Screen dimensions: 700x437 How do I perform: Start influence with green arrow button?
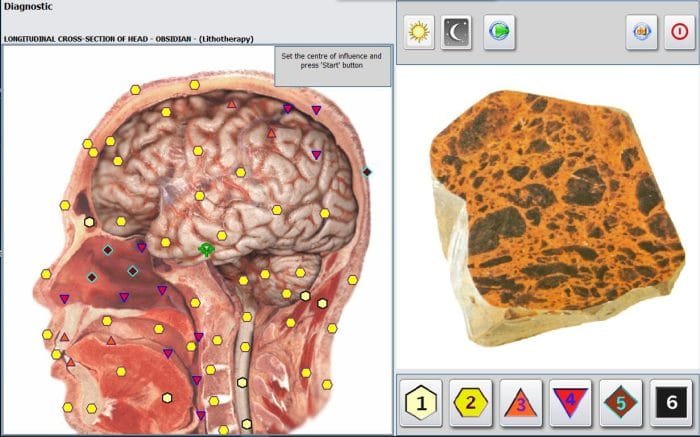coord(499,32)
